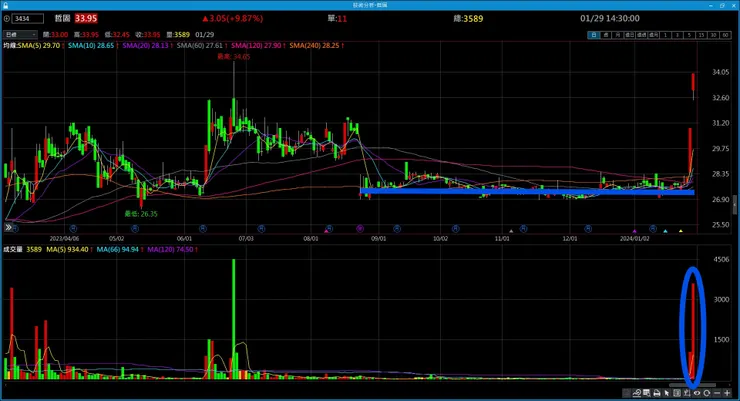Screen dimensions: 740x401
Task: Select the 60-minute timeframe tab
Action: (726, 35)
